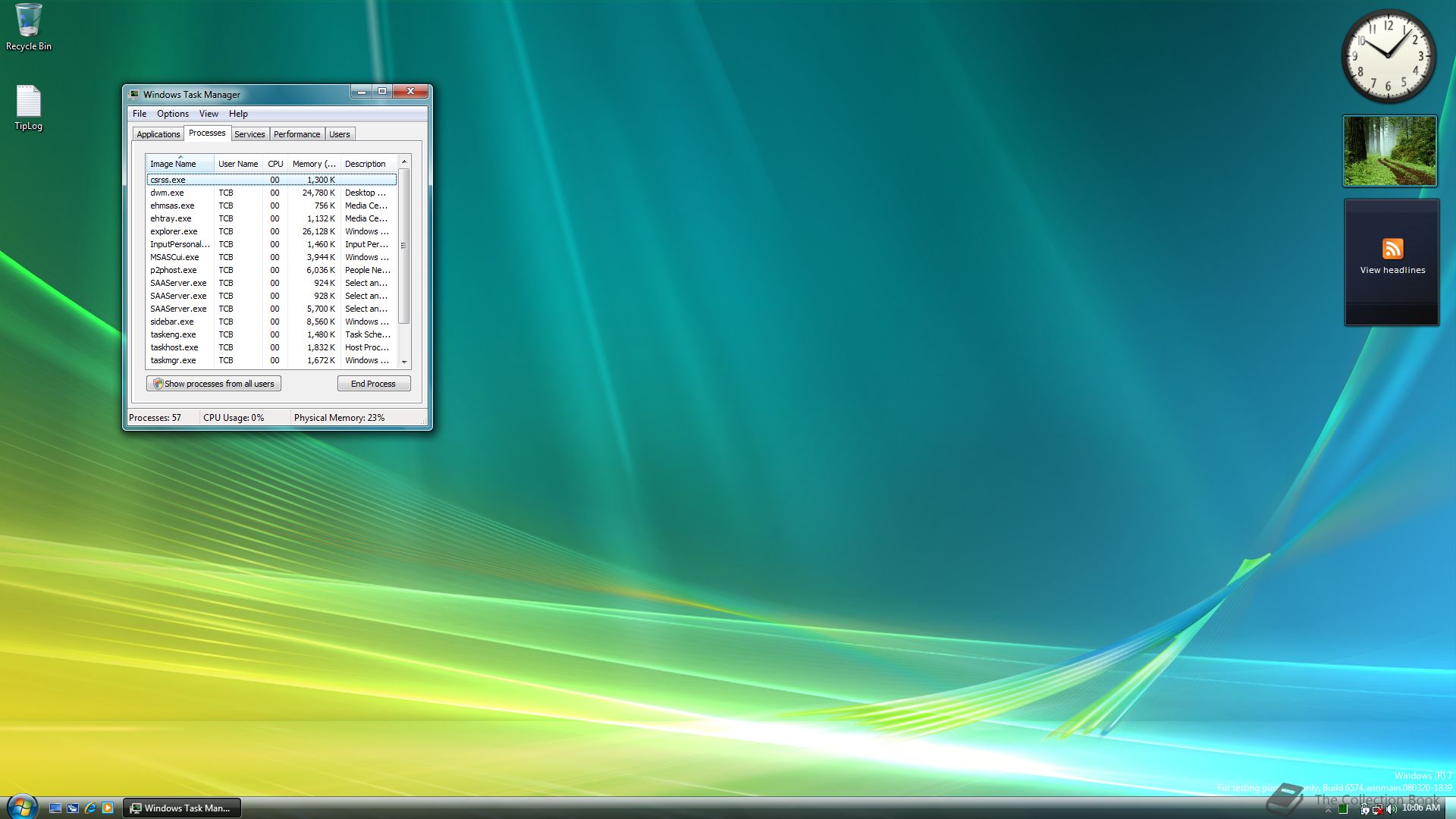Select the explorer.exe process row
The width and height of the screenshot is (1456, 819).
[x=271, y=231]
